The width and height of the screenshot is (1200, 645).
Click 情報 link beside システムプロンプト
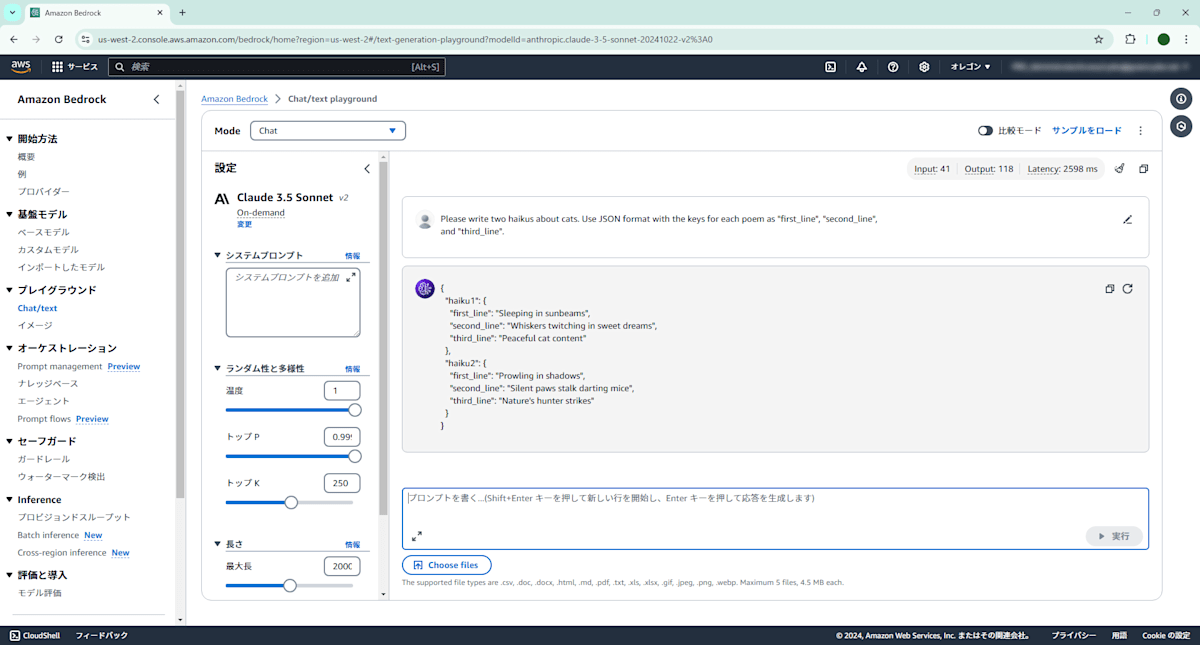pos(352,256)
